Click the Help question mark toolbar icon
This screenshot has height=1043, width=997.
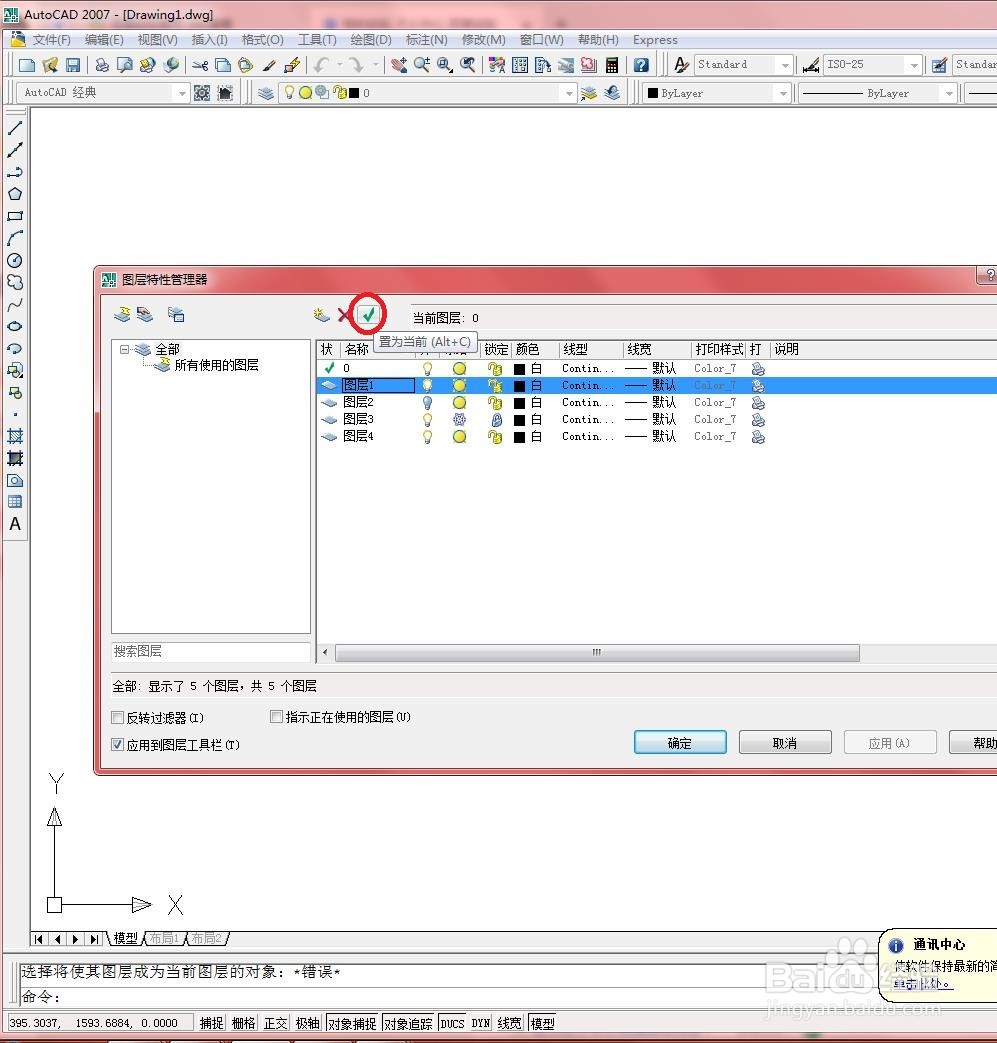coord(641,65)
